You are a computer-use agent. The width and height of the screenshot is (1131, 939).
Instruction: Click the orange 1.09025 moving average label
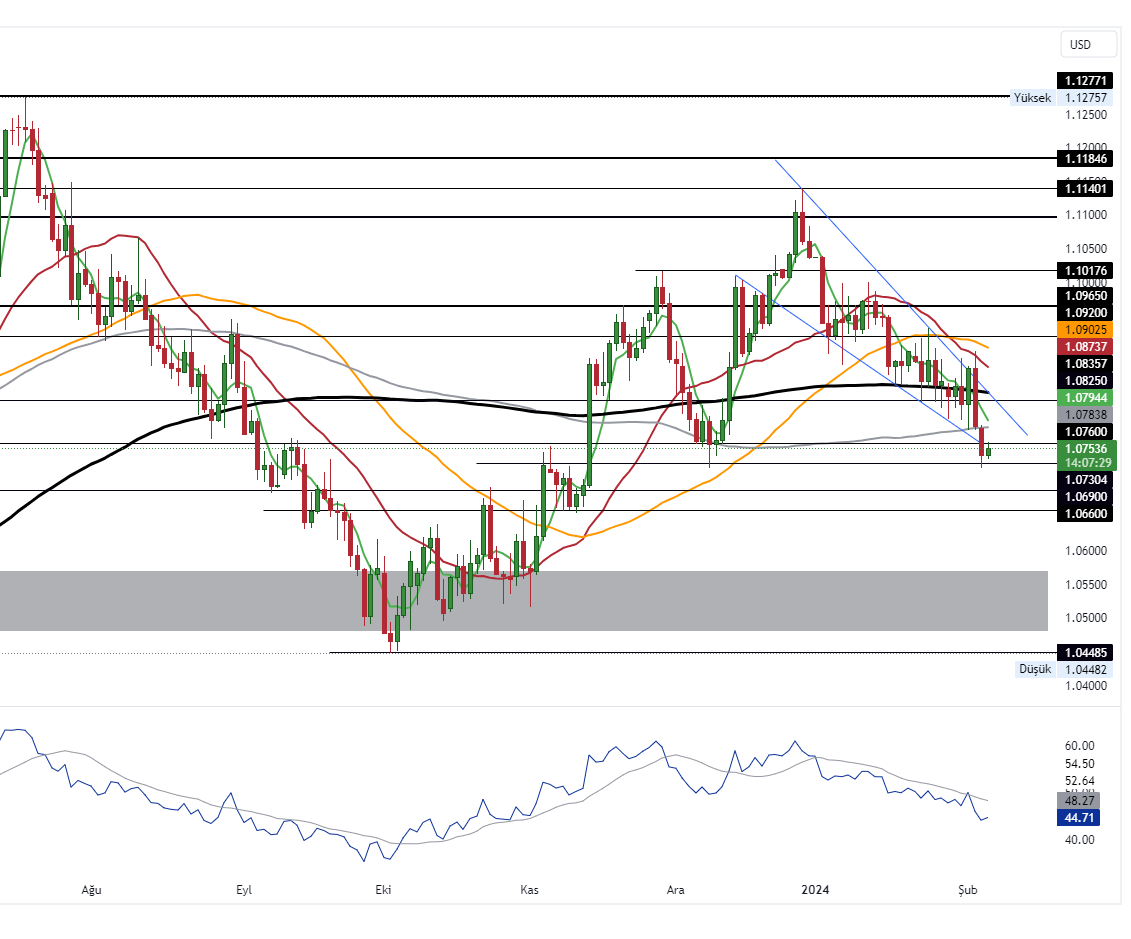pyautogui.click(x=1085, y=329)
